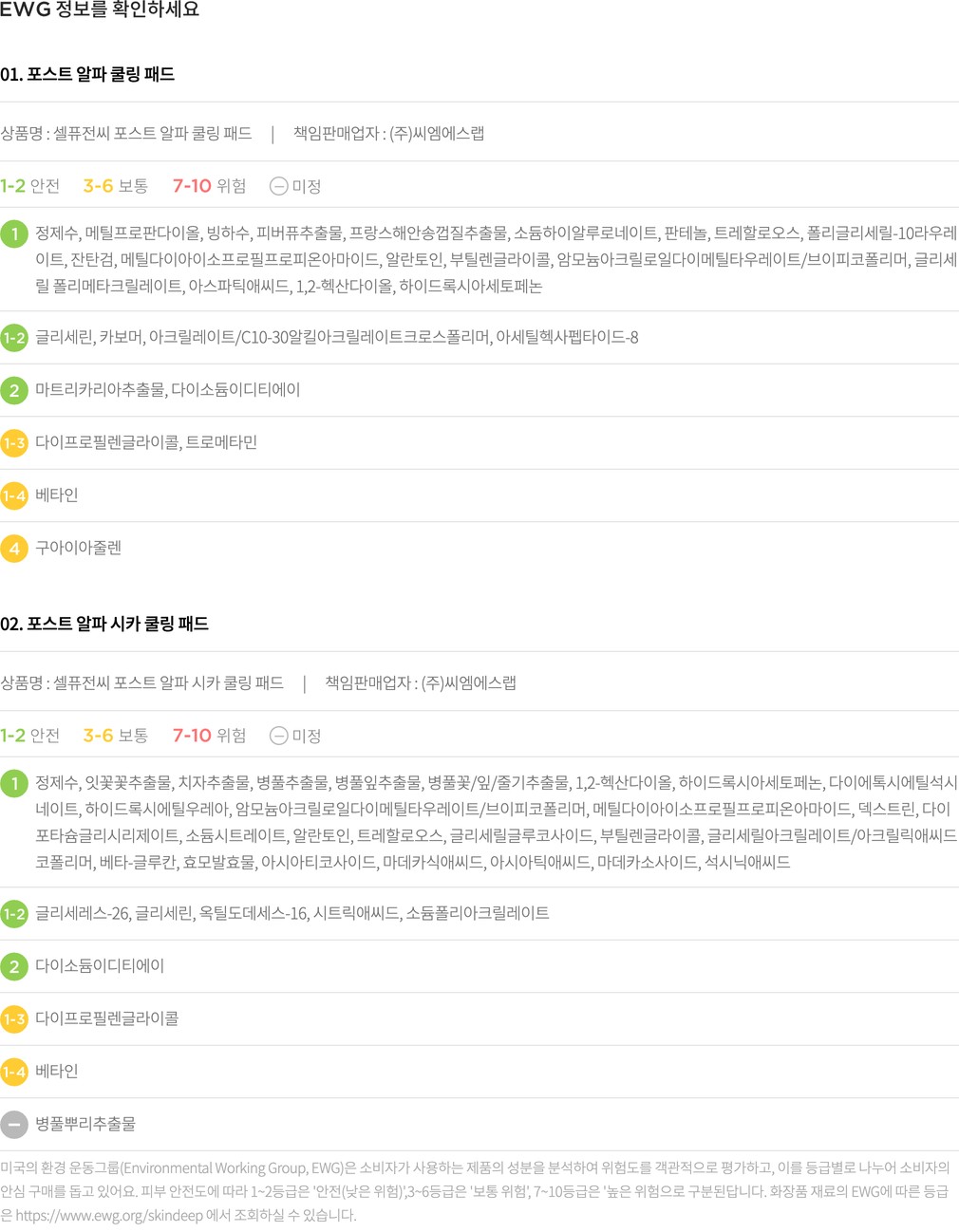Viewport: 959px width, 1232px height.
Task: Select the 02. 포스트 알파 시카 쿨링 패드 heading
Action: tap(104, 624)
